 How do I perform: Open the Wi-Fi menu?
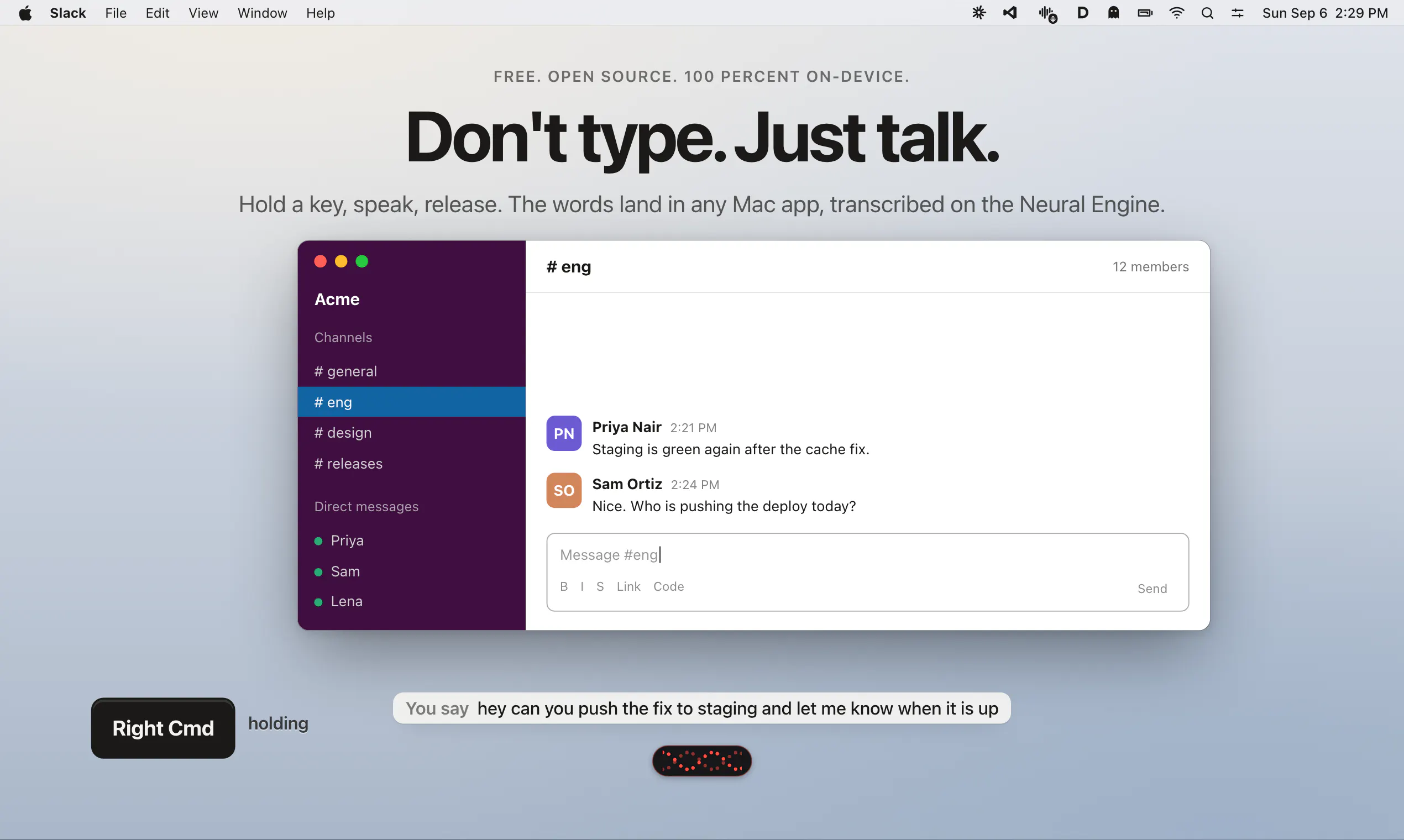coord(1177,13)
